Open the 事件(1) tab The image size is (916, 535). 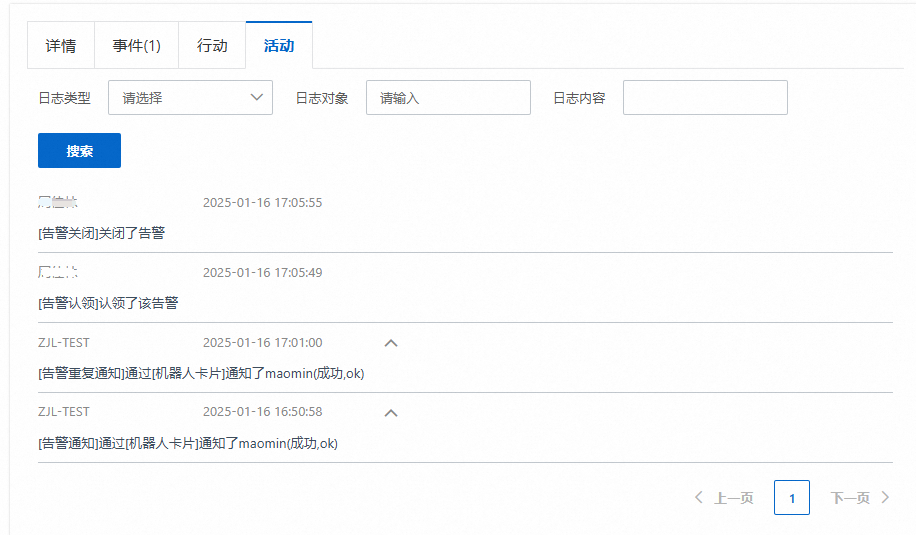[x=137, y=46]
